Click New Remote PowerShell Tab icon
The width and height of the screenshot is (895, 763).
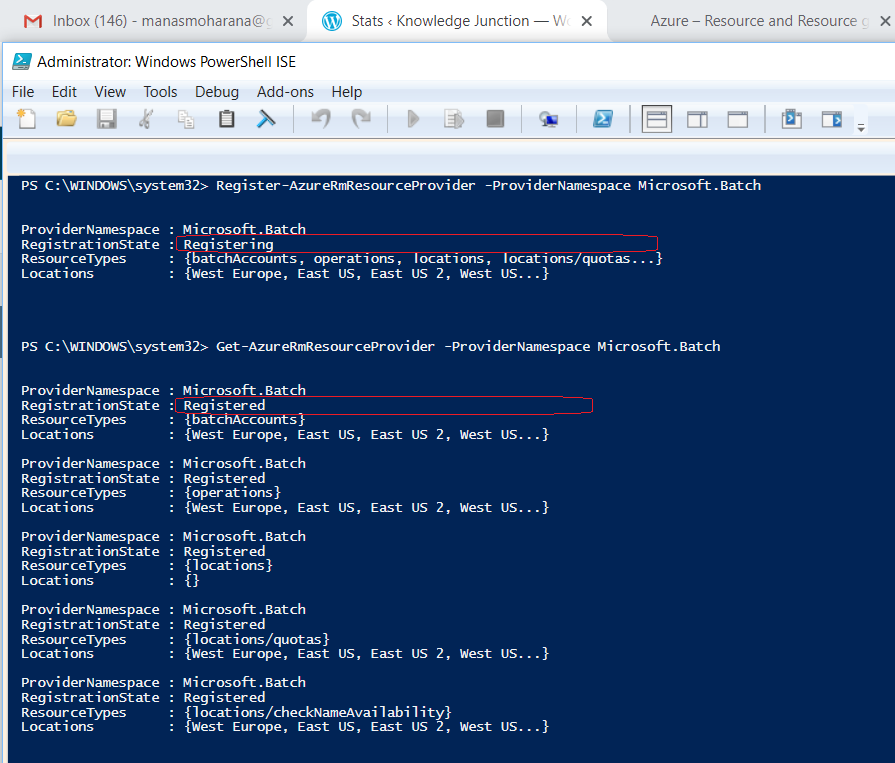coord(549,119)
